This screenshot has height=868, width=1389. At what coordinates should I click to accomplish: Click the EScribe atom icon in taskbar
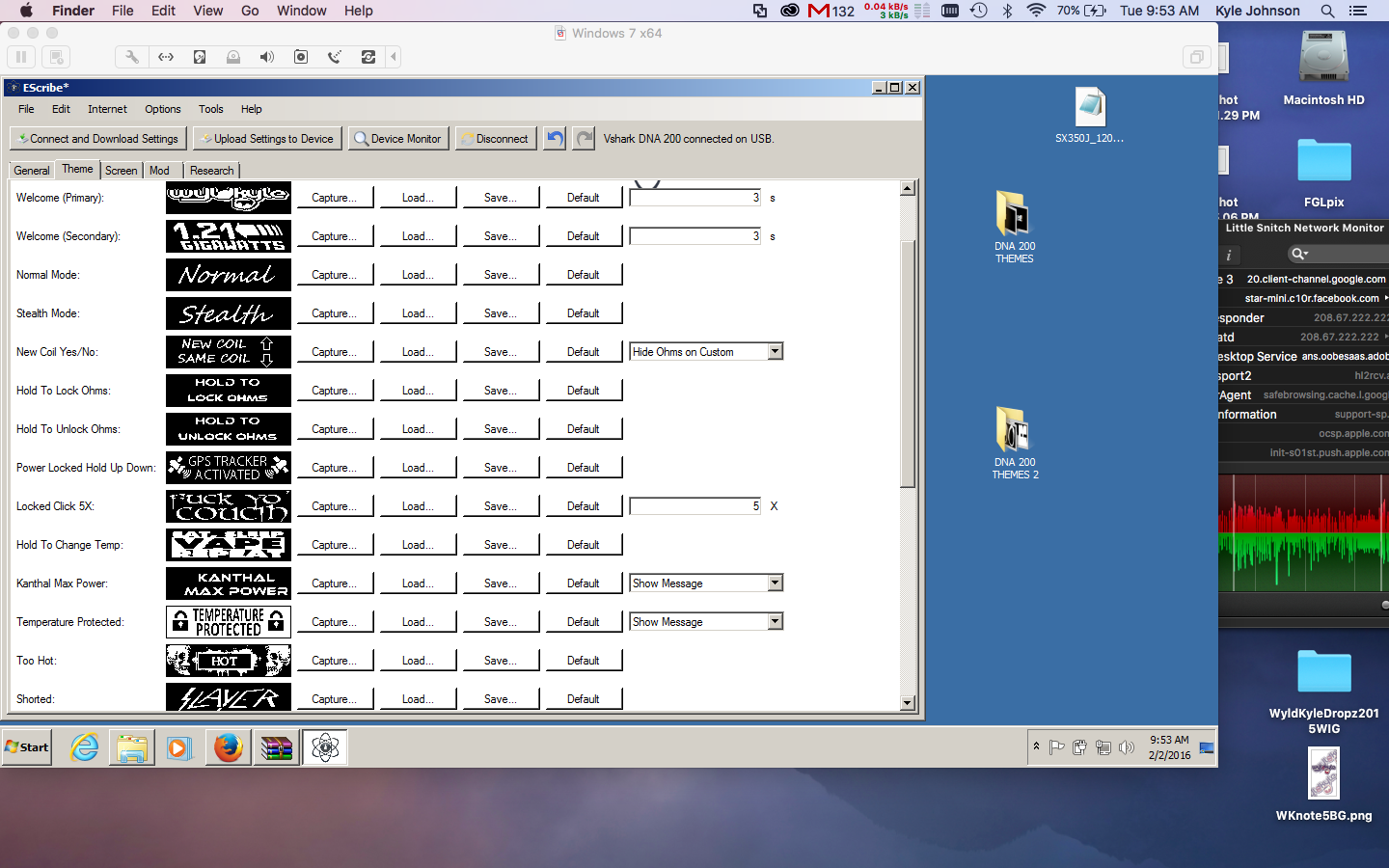coord(325,747)
